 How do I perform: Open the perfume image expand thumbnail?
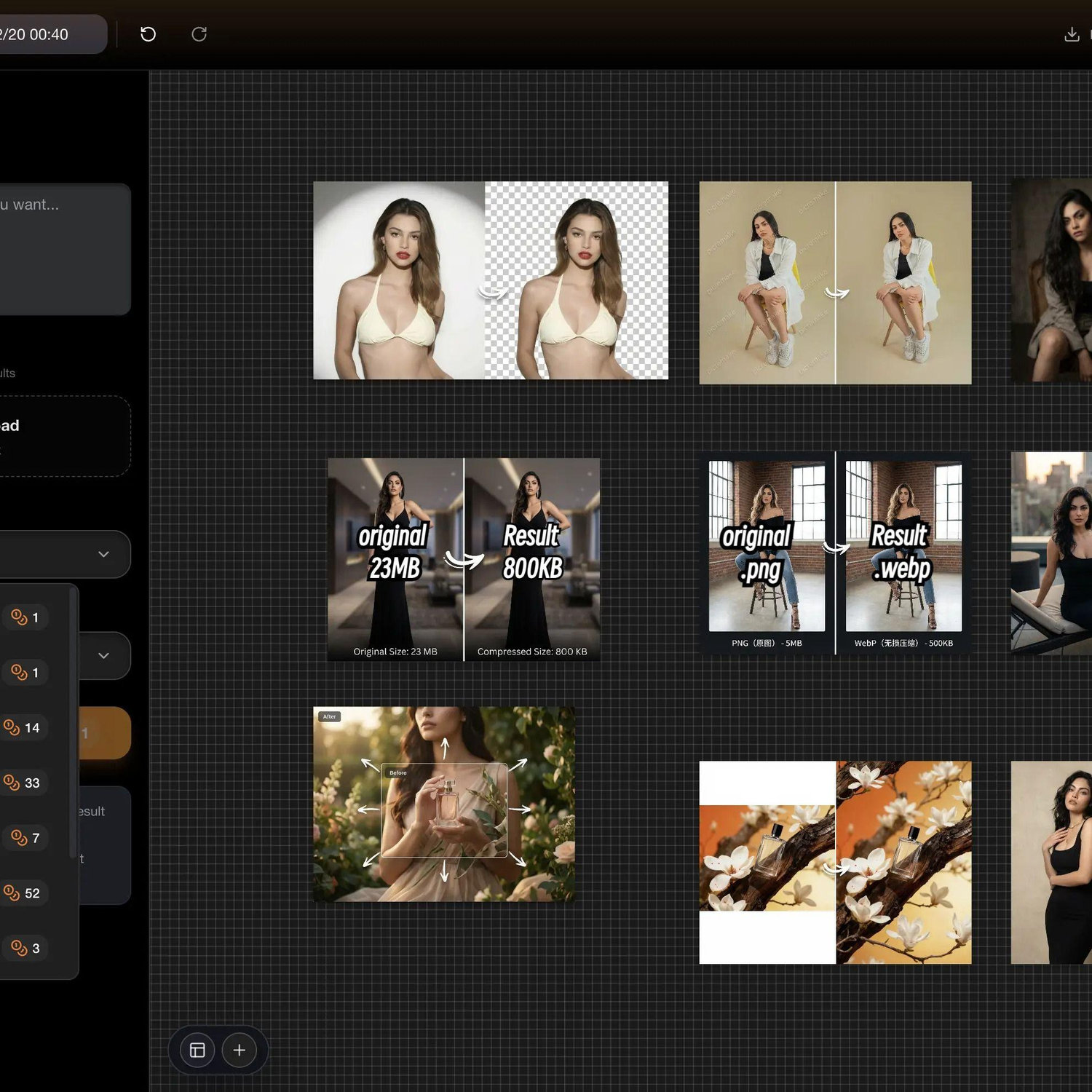point(444,804)
